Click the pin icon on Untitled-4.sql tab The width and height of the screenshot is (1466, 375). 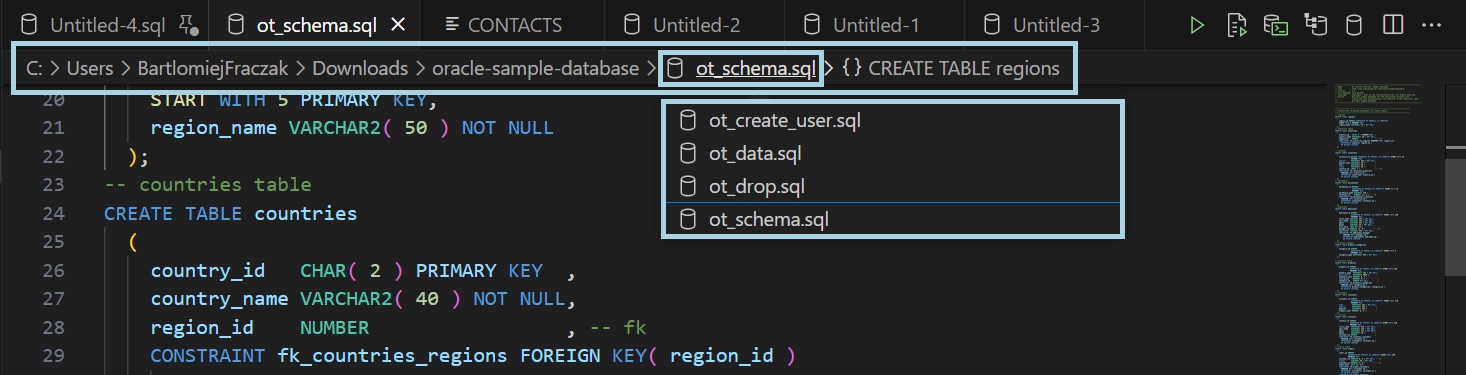coord(188,25)
